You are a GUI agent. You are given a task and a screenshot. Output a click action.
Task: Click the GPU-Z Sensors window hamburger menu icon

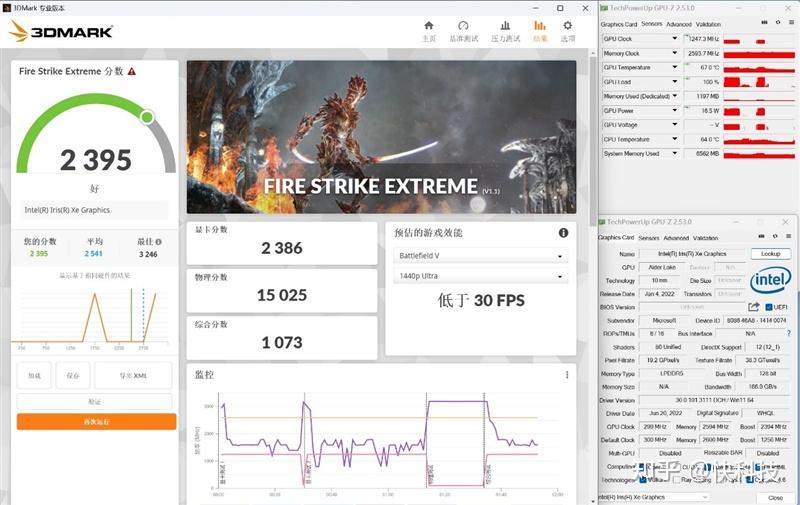pos(789,24)
